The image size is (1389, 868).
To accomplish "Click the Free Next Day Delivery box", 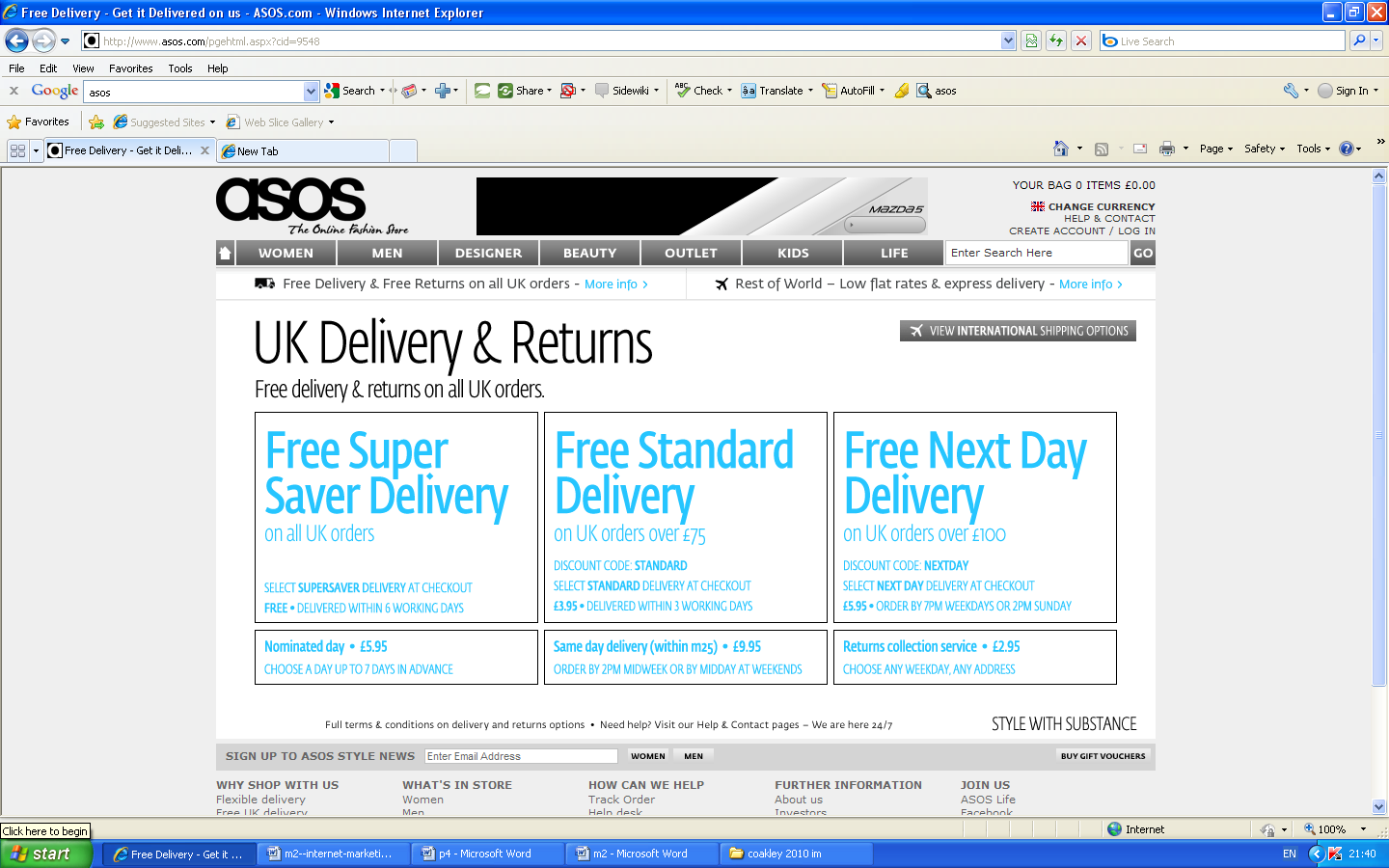I will [974, 518].
